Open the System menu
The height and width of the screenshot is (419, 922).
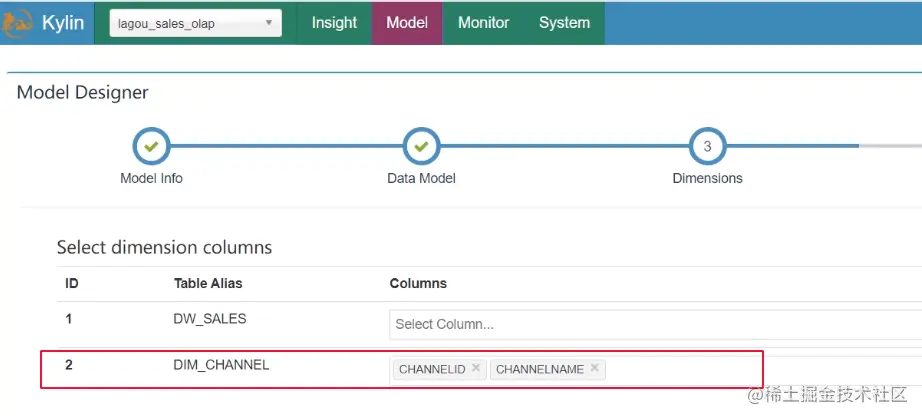[x=564, y=23]
